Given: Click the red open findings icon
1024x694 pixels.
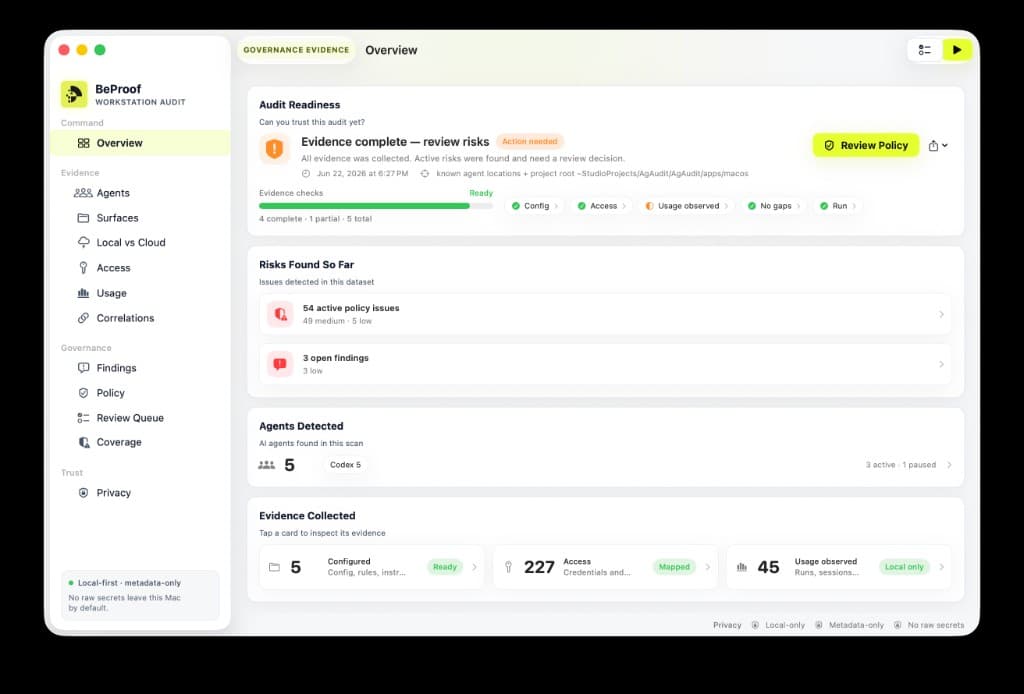Looking at the screenshot, I should [x=280, y=364].
